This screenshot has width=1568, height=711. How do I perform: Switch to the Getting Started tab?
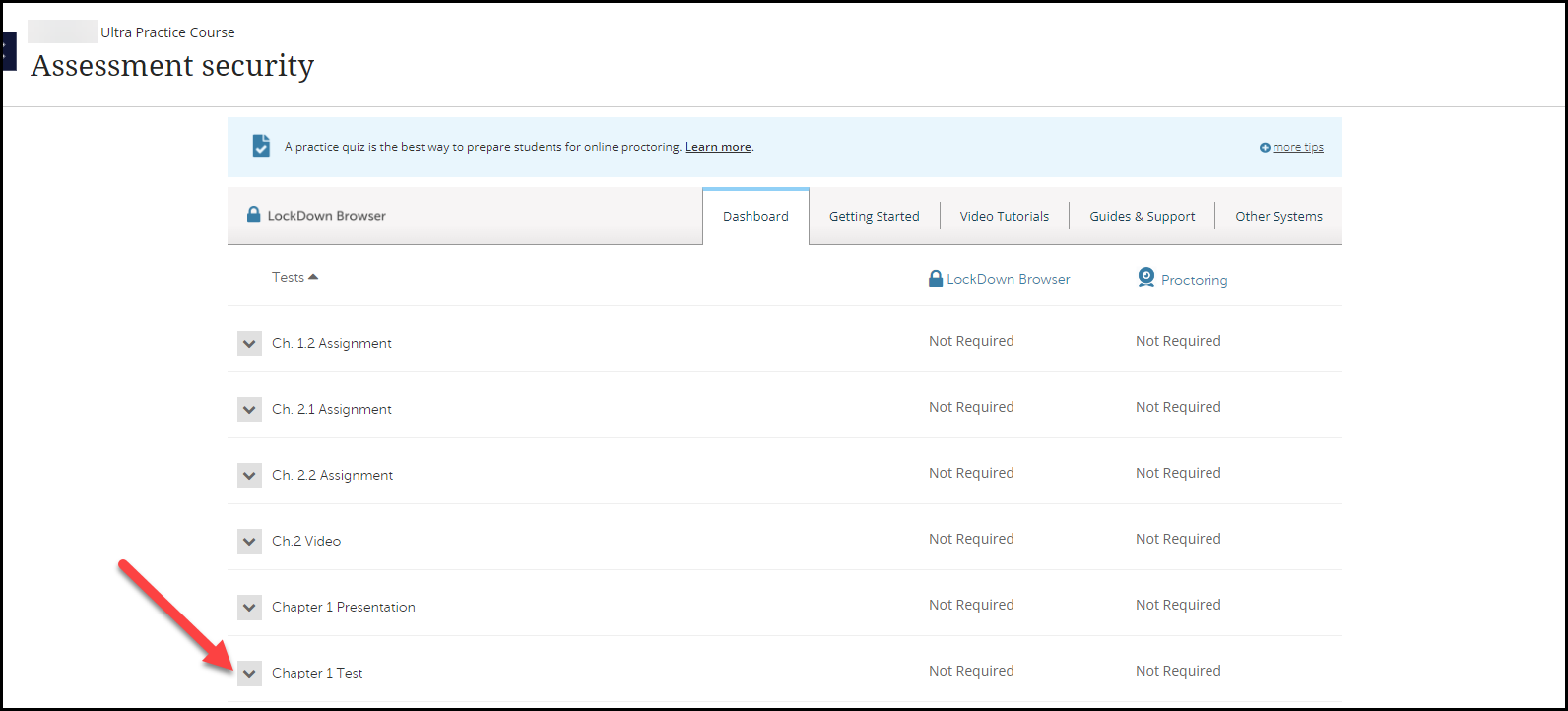tap(874, 217)
